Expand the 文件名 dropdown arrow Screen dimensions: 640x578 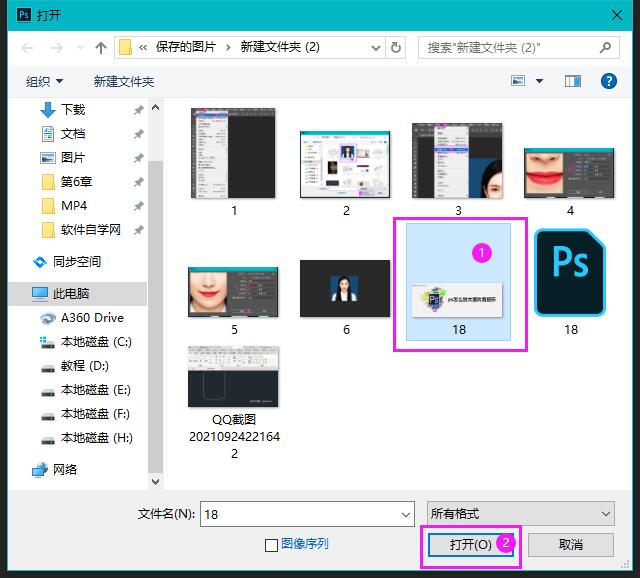(x=406, y=514)
